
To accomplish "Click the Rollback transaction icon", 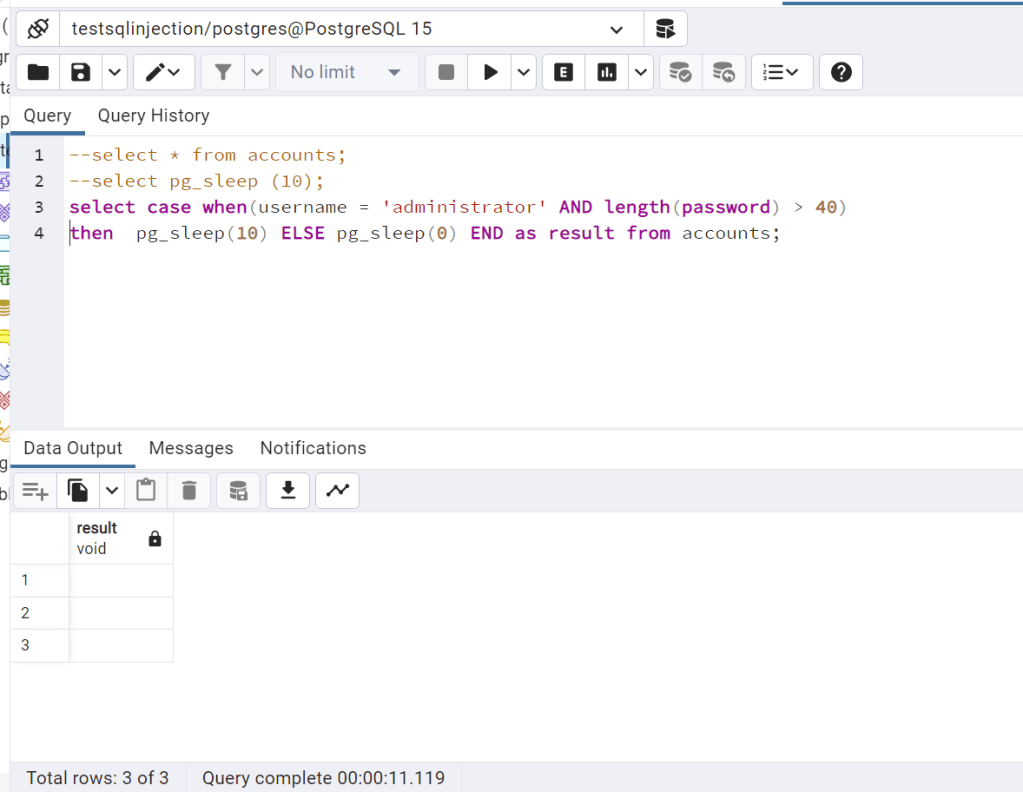I will pyautogui.click(x=723, y=72).
